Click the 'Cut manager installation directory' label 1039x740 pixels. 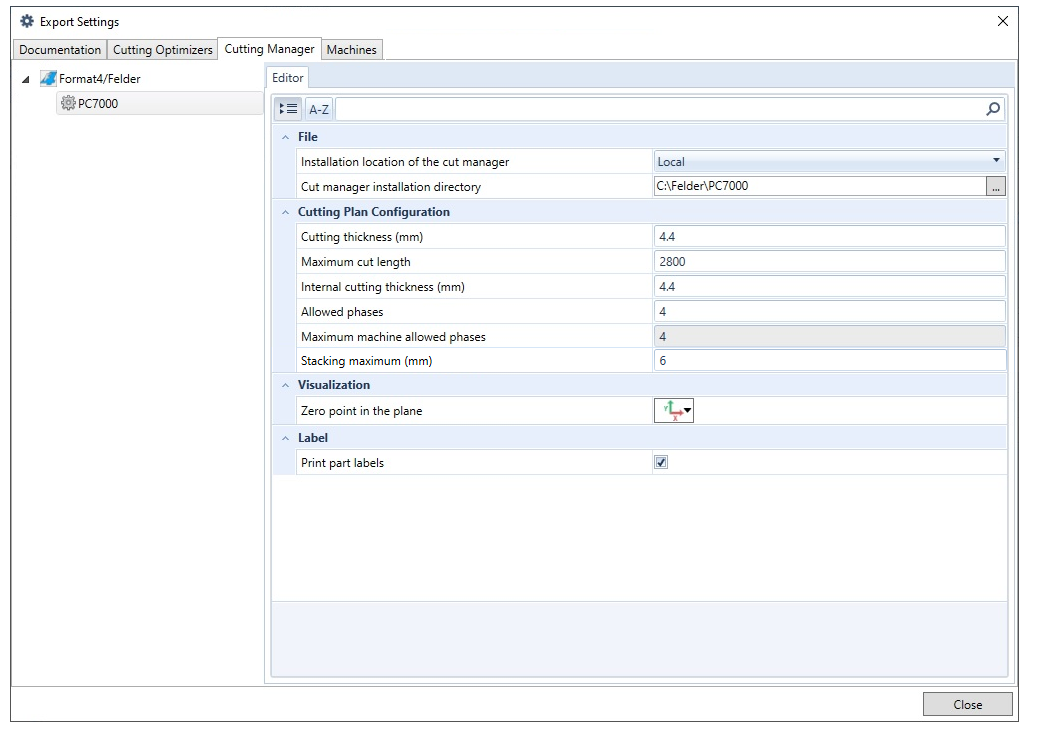coord(391,187)
